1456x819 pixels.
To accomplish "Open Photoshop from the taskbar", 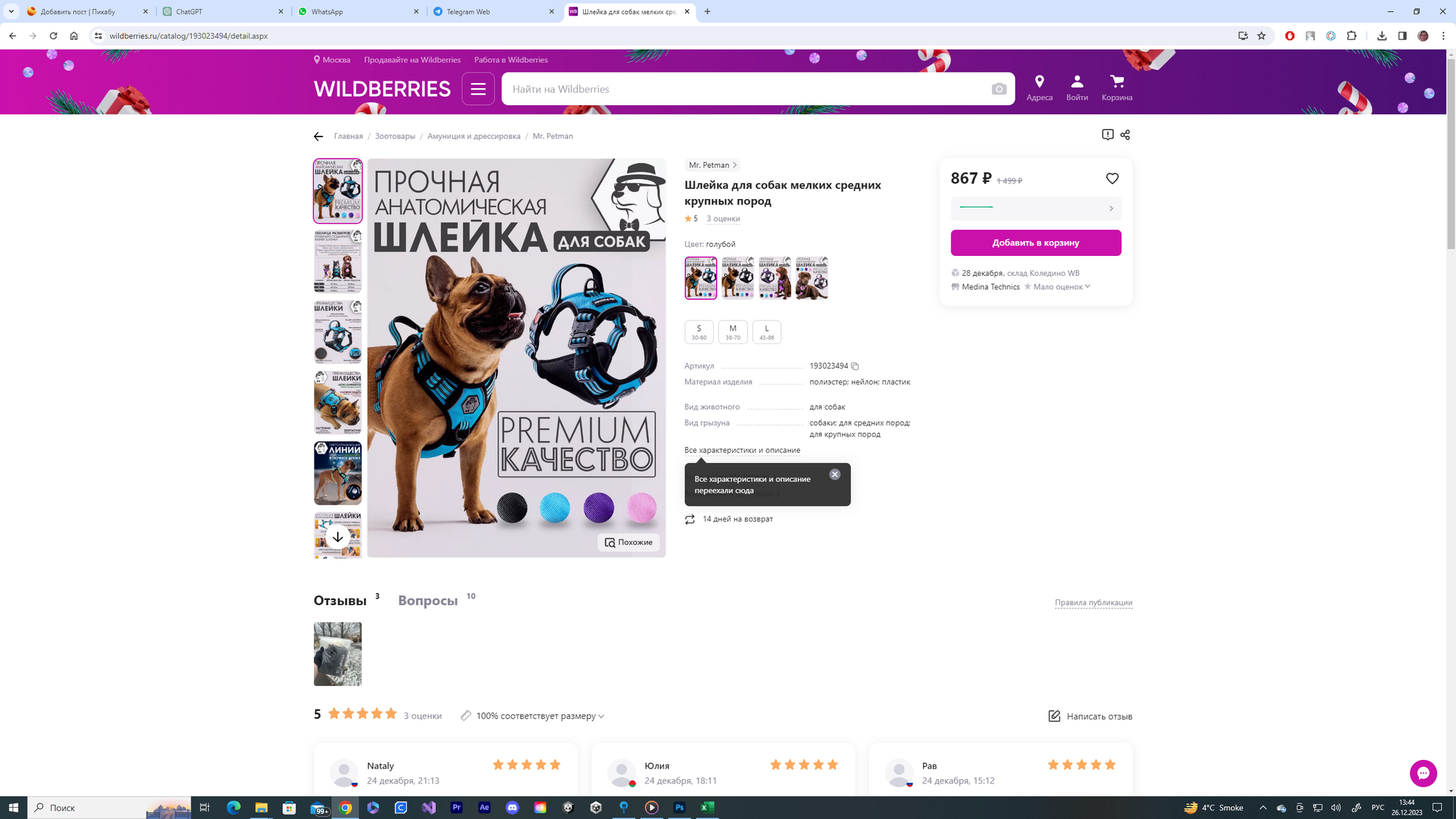I will [x=679, y=808].
